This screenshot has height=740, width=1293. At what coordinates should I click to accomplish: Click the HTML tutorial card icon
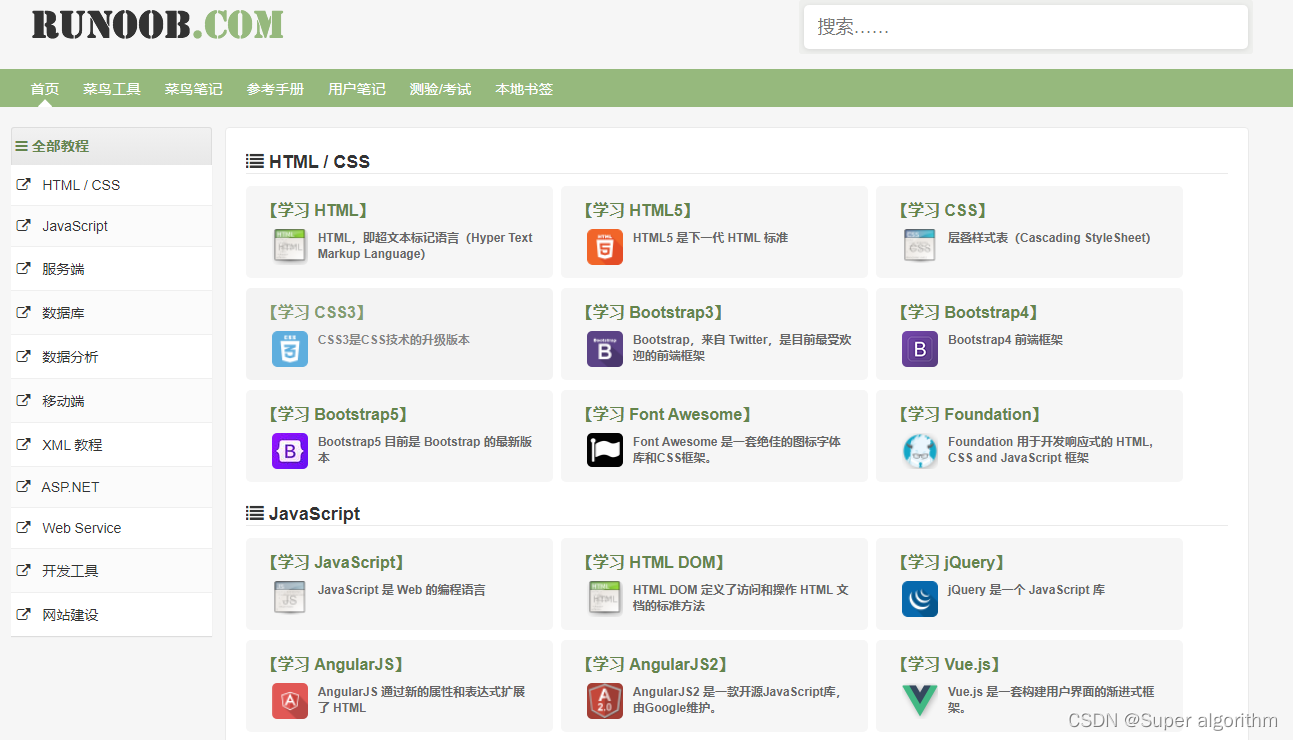[290, 247]
